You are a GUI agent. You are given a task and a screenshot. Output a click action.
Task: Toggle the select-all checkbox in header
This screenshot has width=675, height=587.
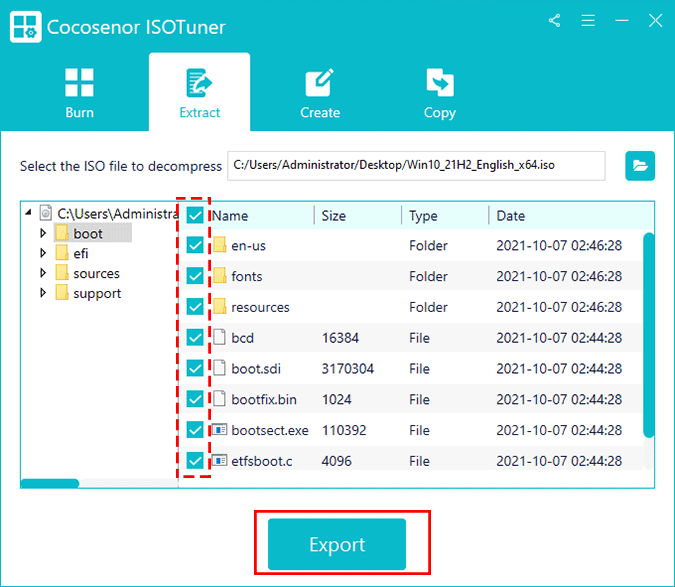(195, 215)
